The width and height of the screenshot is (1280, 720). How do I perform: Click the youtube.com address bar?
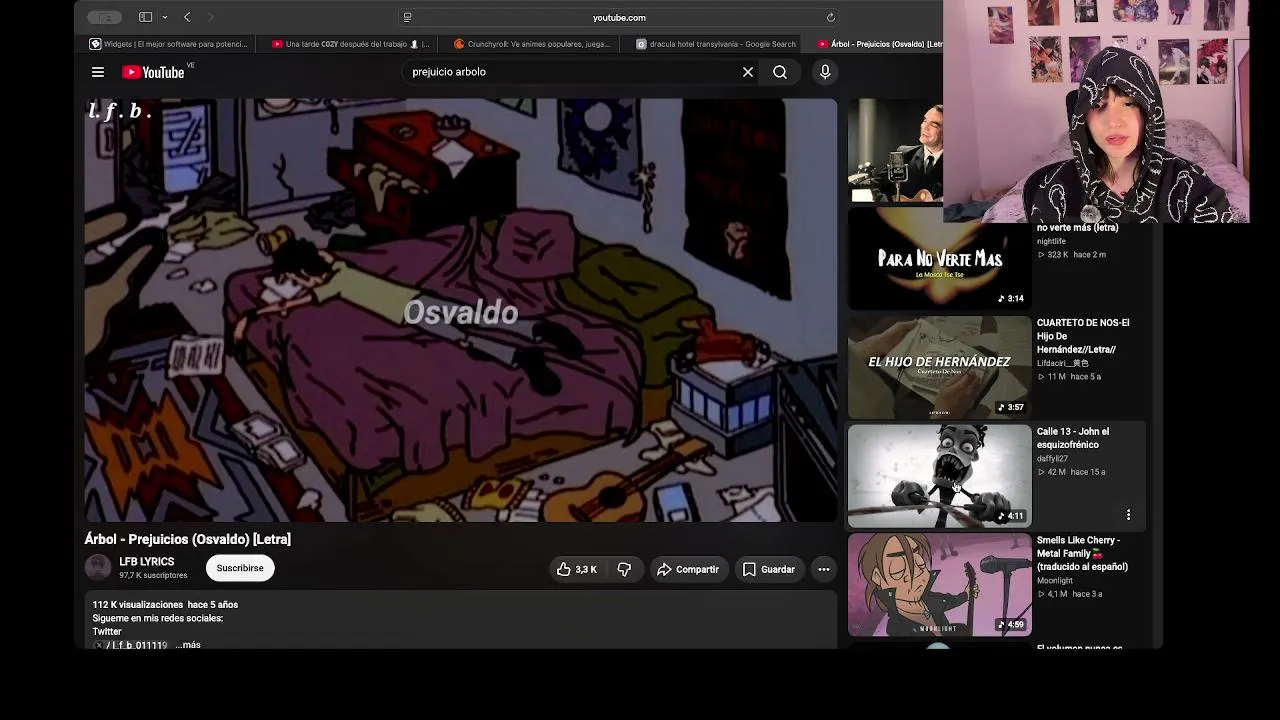pyautogui.click(x=619, y=17)
